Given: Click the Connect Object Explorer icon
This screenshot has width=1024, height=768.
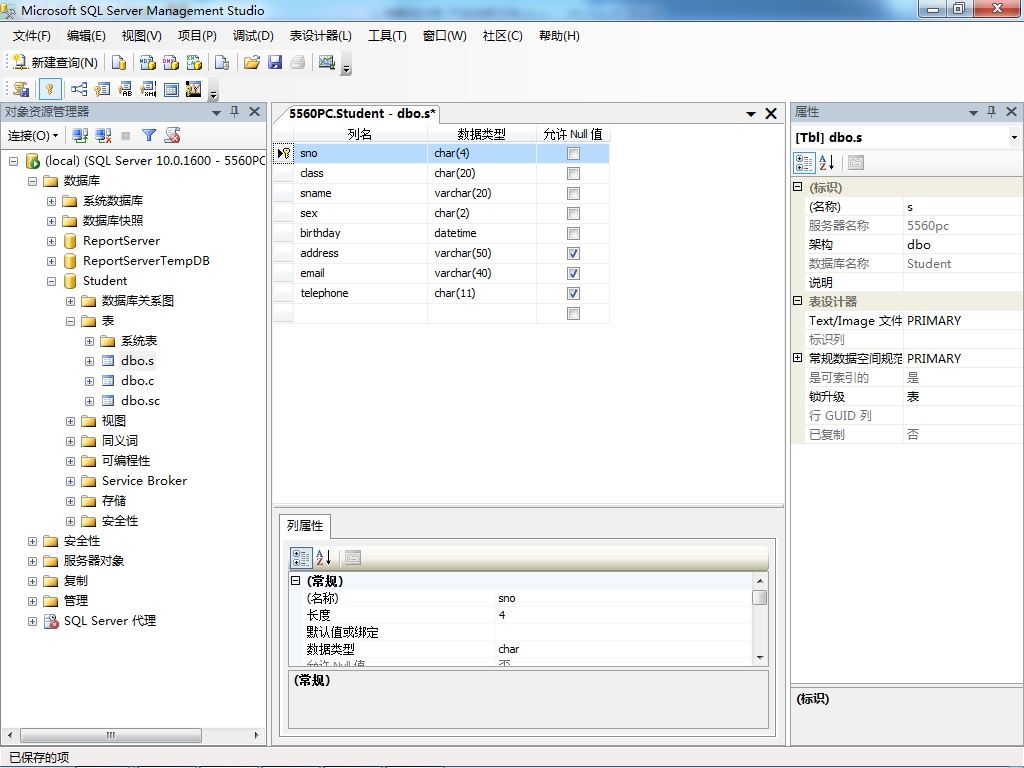Looking at the screenshot, I should [x=80, y=135].
